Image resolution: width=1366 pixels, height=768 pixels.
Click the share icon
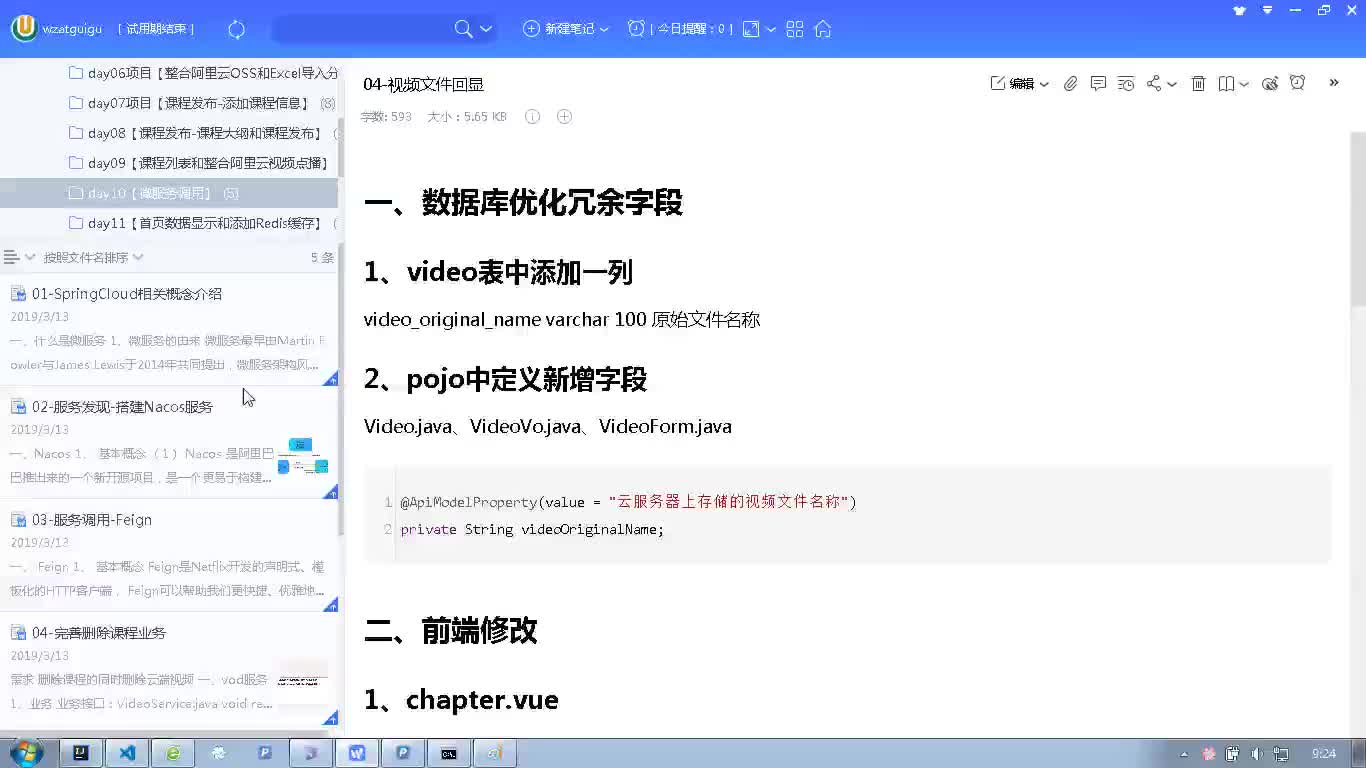(1153, 83)
